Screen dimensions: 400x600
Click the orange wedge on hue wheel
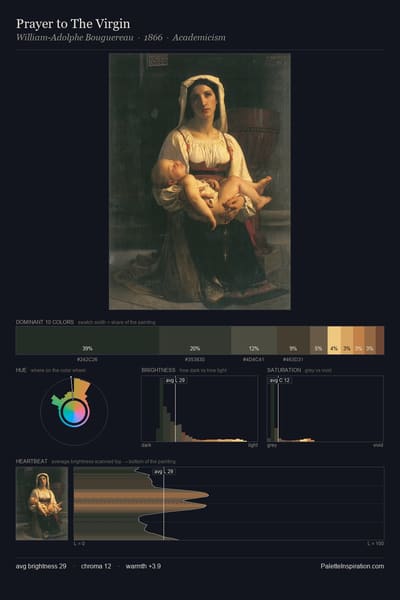82,388
